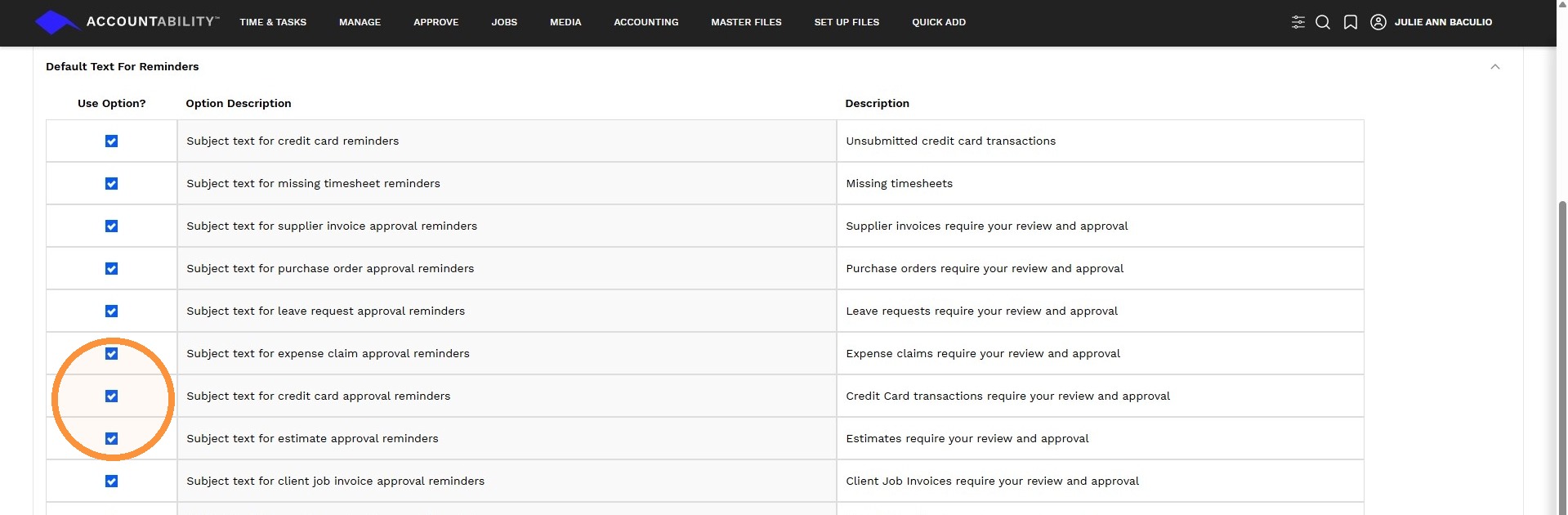
Task: Open the Quick Add menu
Action: coord(939,22)
